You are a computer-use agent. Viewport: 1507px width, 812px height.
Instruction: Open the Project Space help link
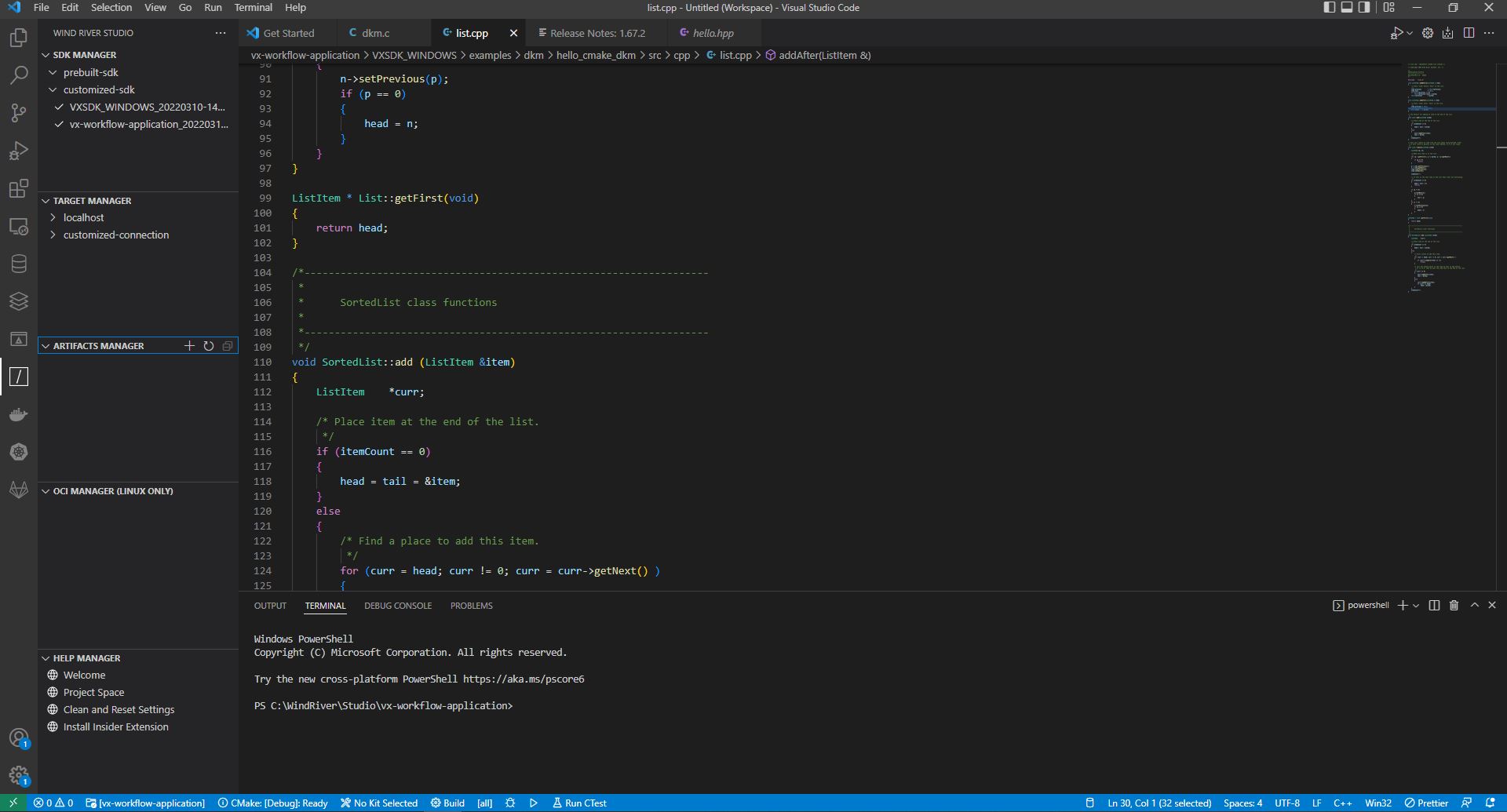pos(93,693)
